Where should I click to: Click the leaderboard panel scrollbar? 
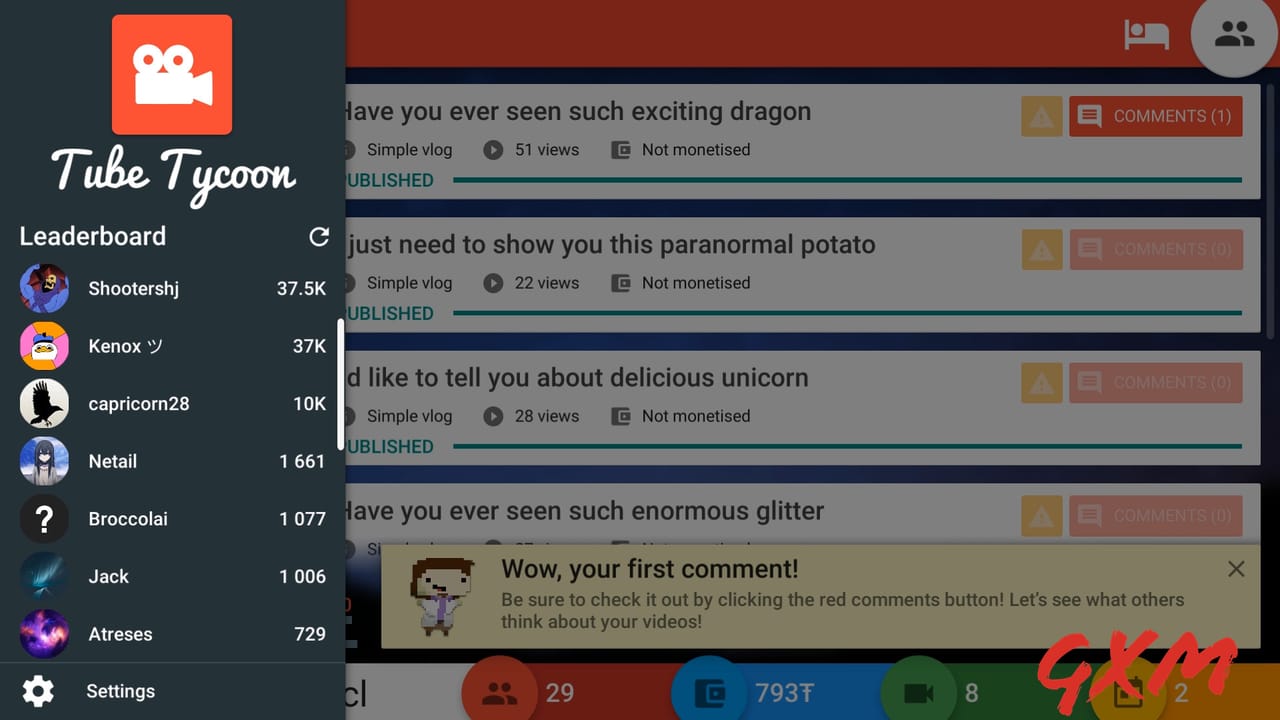[x=340, y=384]
